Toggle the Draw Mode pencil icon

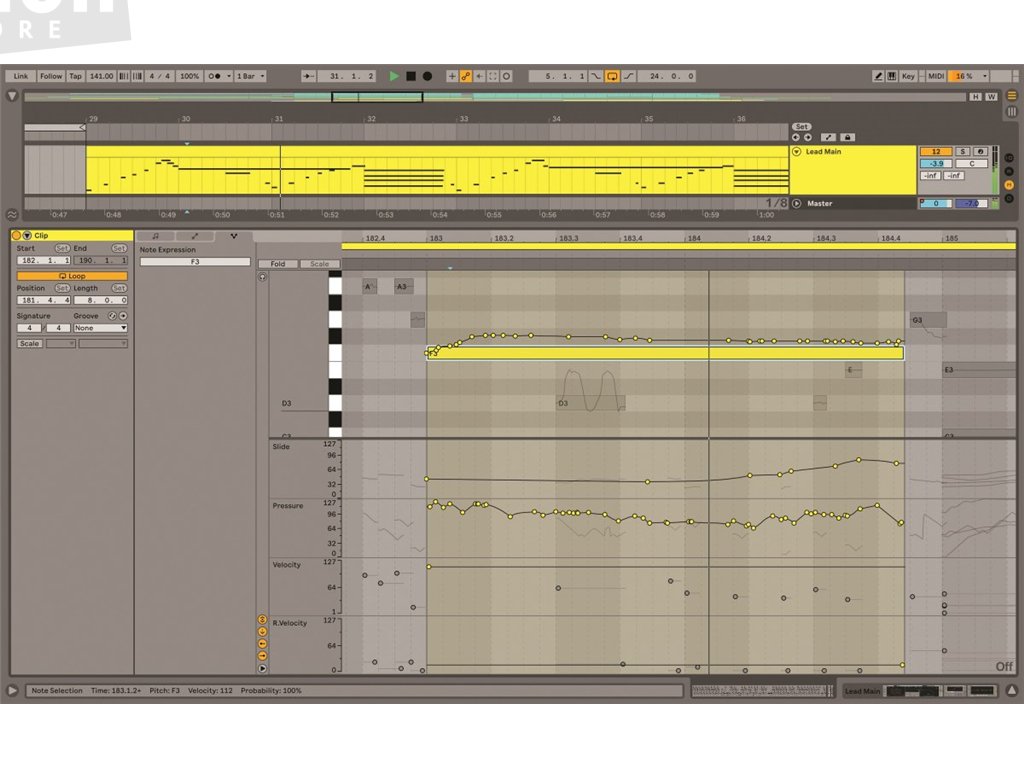coord(878,76)
